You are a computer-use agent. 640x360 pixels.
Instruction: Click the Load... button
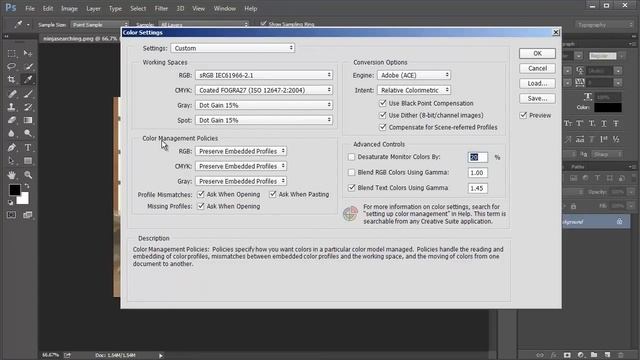point(537,83)
